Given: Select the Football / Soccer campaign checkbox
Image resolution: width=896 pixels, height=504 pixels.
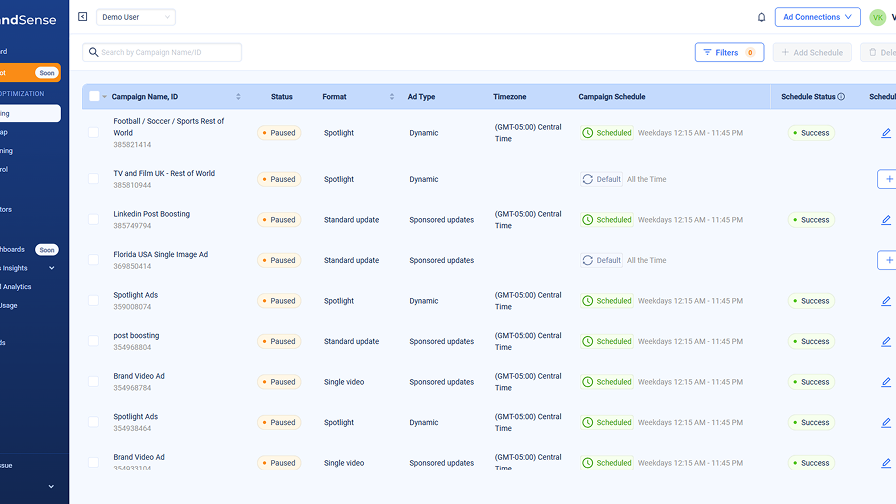Looking at the screenshot, I should [93, 133].
